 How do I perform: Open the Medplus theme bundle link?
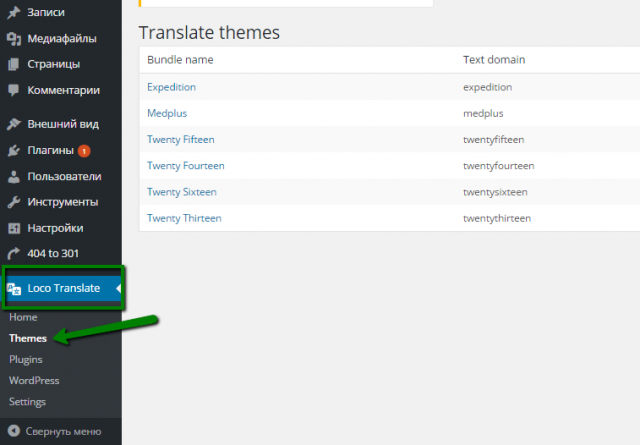(167, 113)
